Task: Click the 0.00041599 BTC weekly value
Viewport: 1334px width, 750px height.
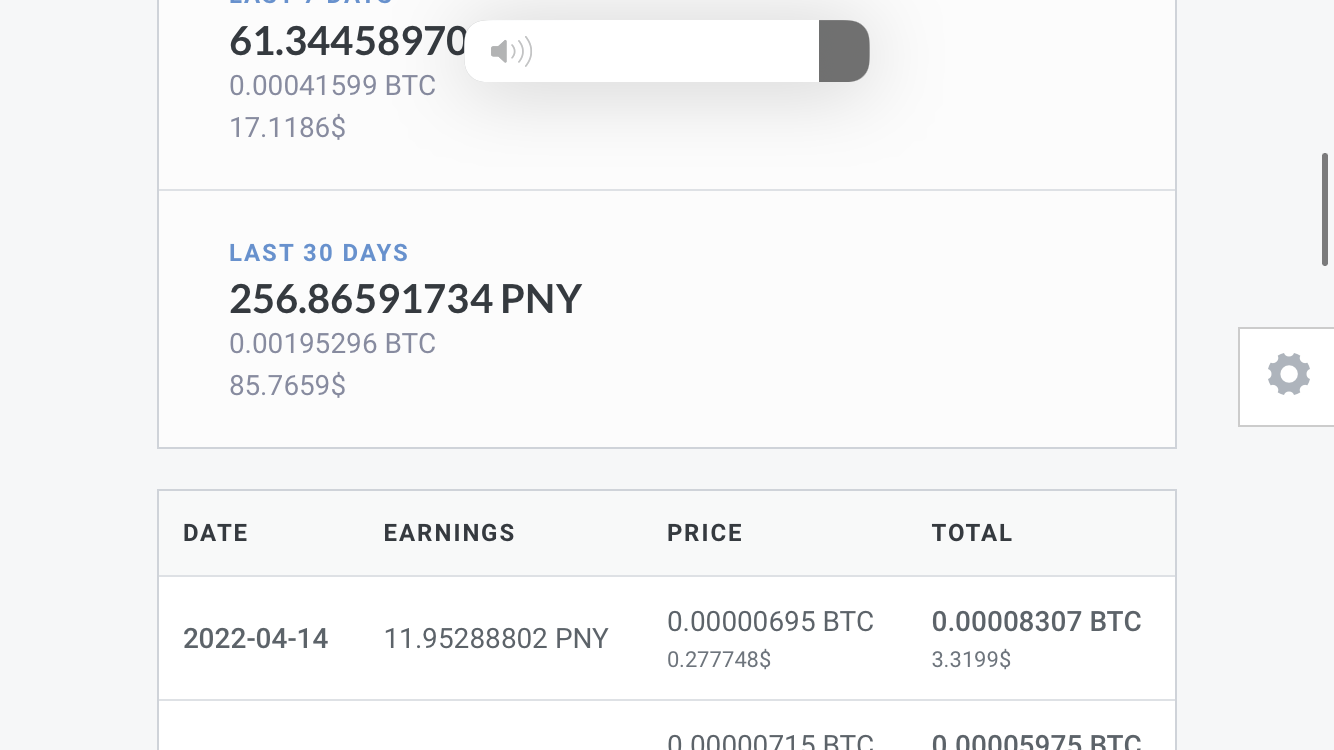Action: 332,86
